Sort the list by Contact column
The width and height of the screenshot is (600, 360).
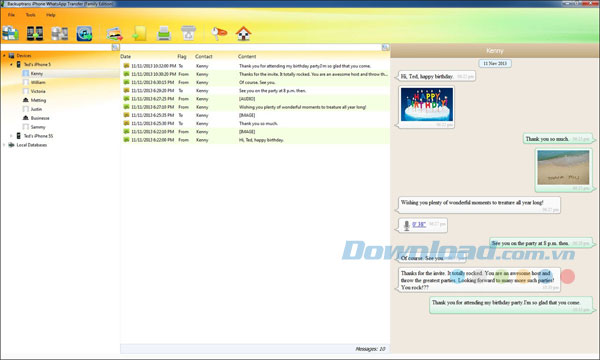coord(204,56)
